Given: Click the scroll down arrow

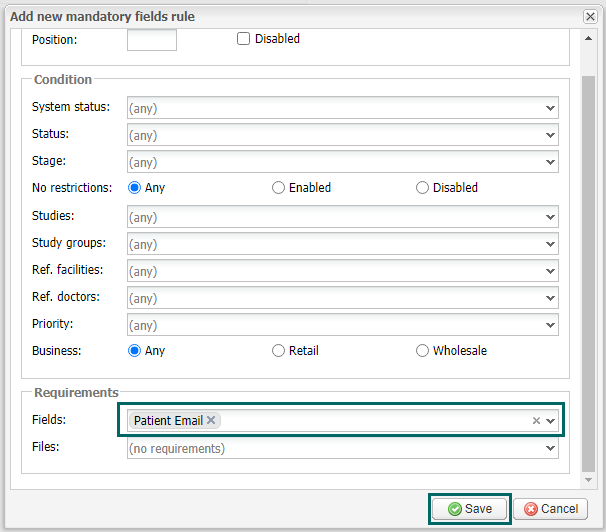Looking at the screenshot, I should coord(588,480).
